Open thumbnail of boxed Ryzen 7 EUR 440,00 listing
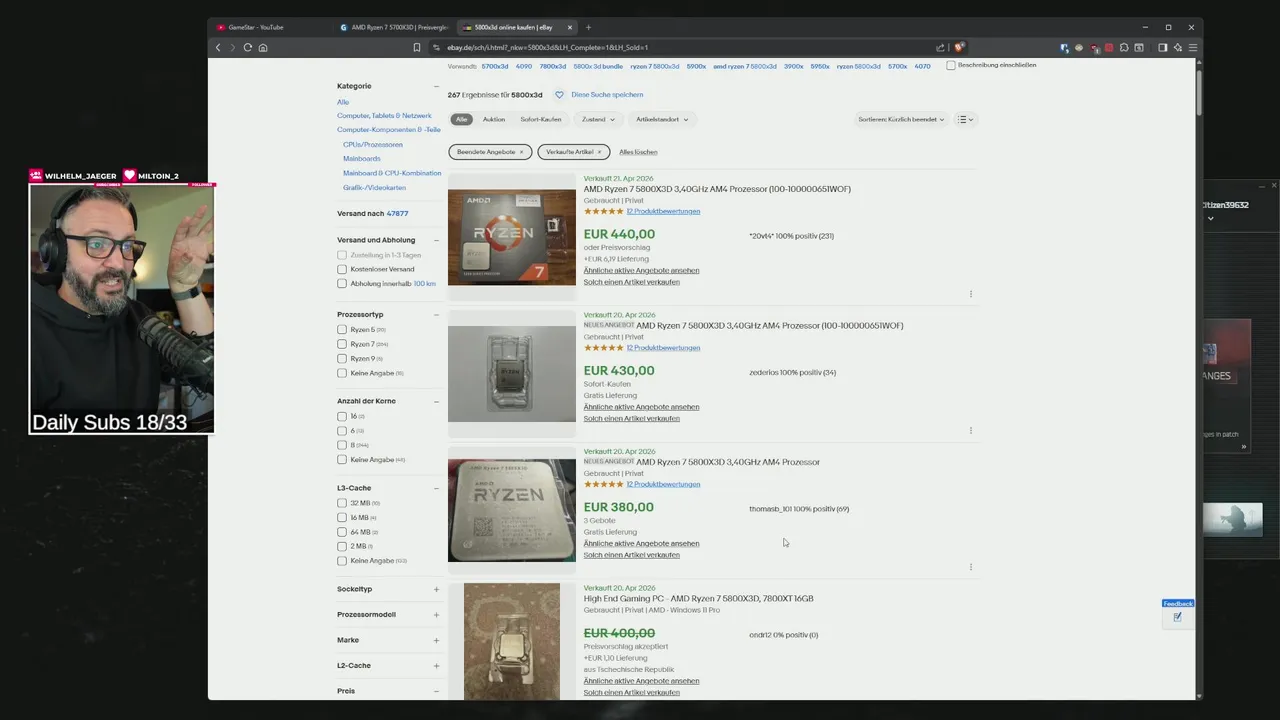Image resolution: width=1280 pixels, height=720 pixels. pyautogui.click(x=512, y=236)
